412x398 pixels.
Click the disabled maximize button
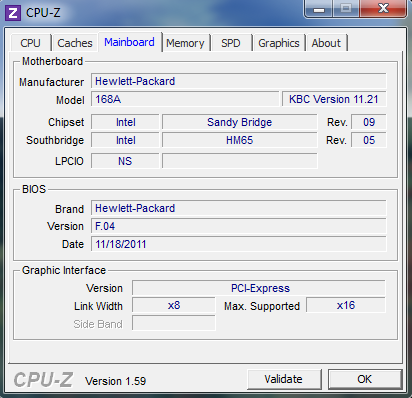click(x=346, y=9)
